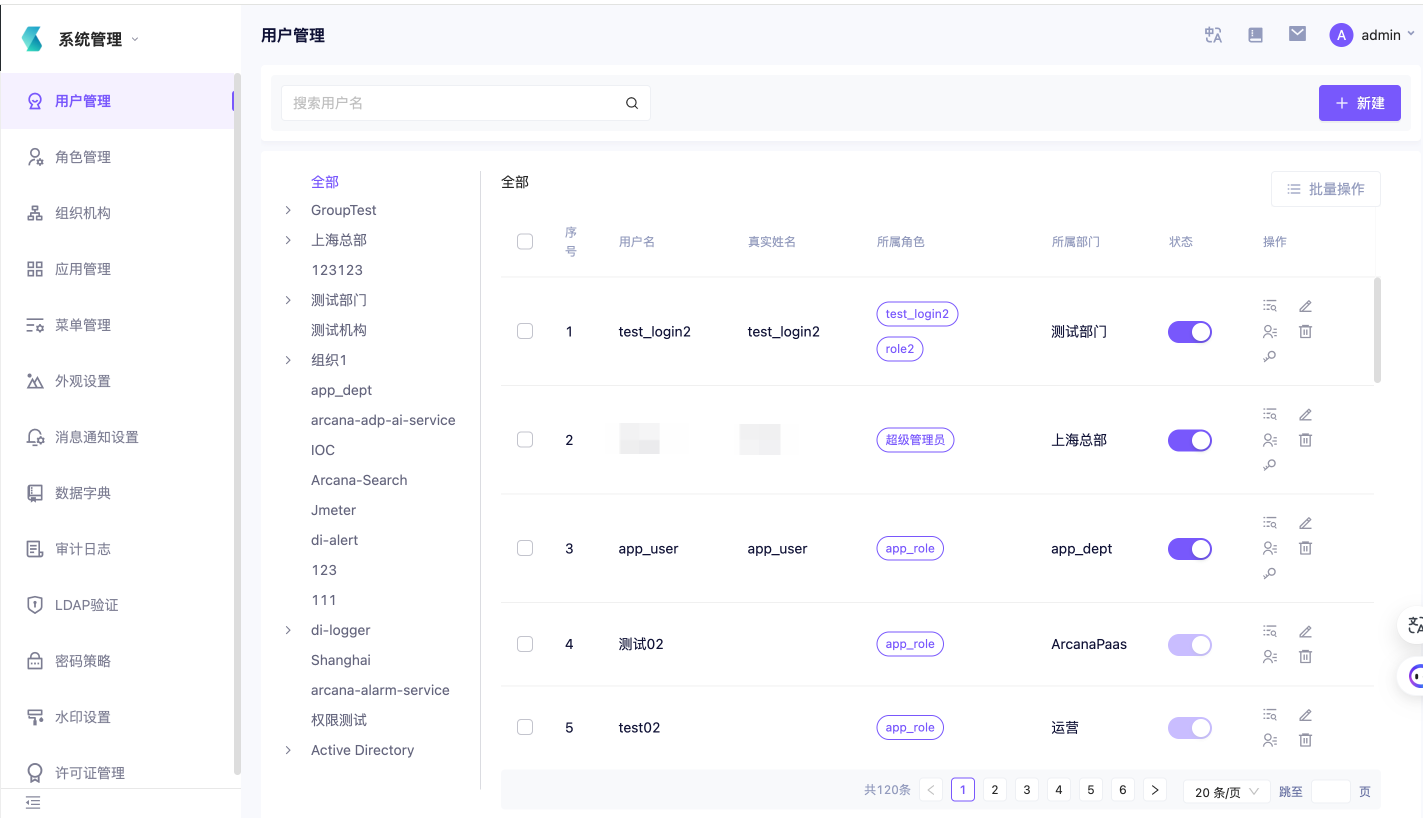Viewport: 1423px width, 818px height.
Task: Click the details icon for test02 row
Action: [1270, 715]
